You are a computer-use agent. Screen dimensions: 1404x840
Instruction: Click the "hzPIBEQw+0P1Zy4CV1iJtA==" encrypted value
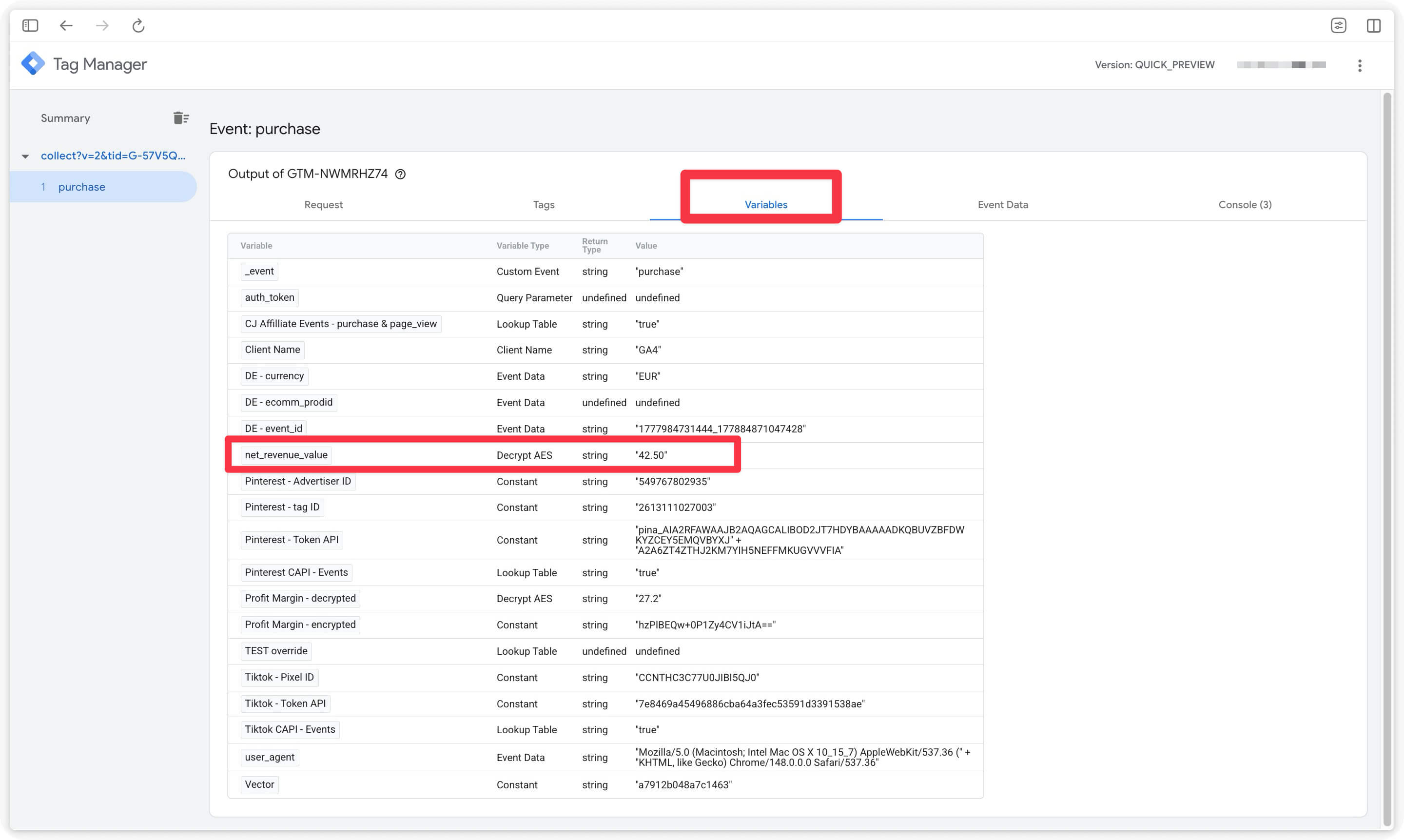point(705,625)
